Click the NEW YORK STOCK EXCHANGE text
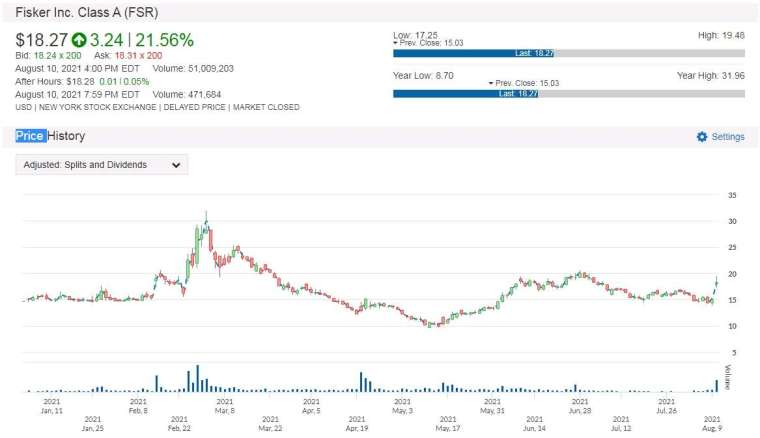 pyautogui.click(x=97, y=107)
